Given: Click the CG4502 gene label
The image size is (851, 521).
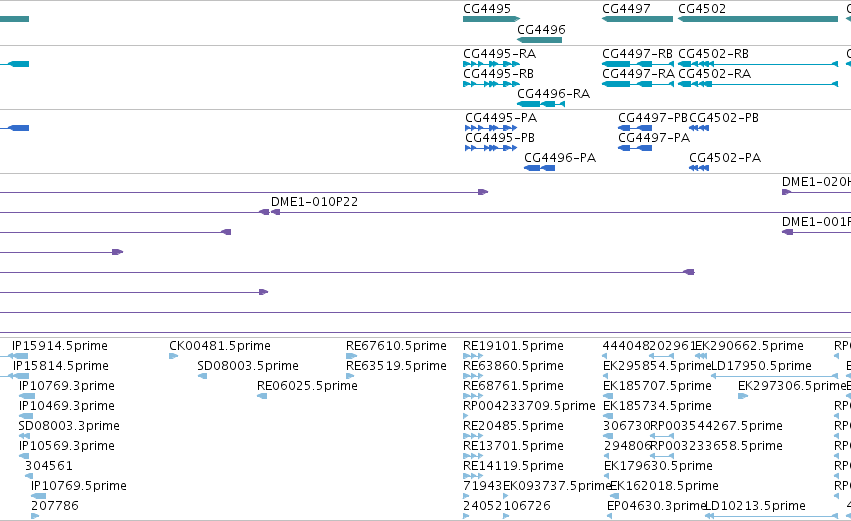Looking at the screenshot, I should [702, 9].
